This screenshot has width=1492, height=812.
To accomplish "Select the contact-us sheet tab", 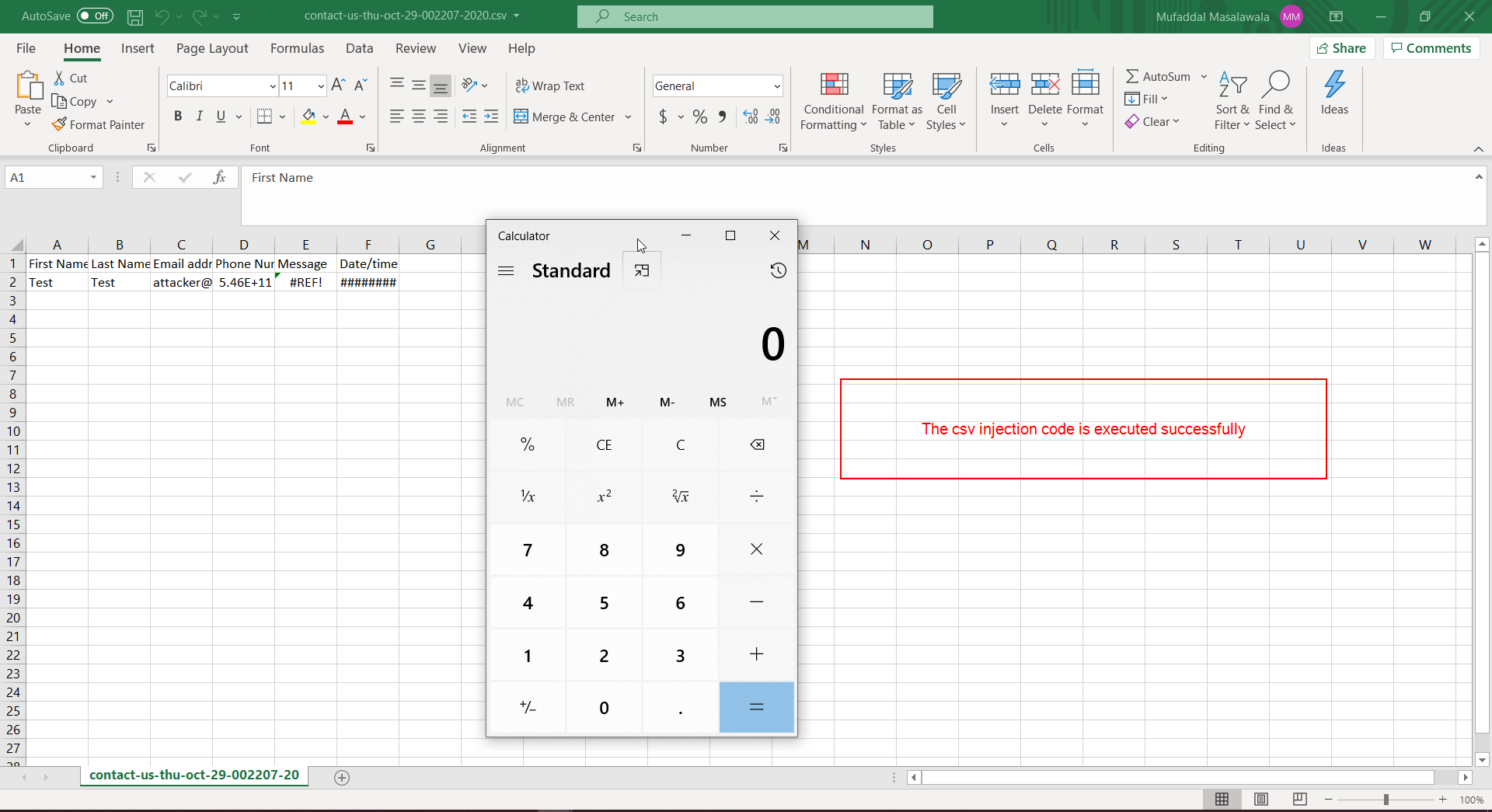I will [194, 775].
